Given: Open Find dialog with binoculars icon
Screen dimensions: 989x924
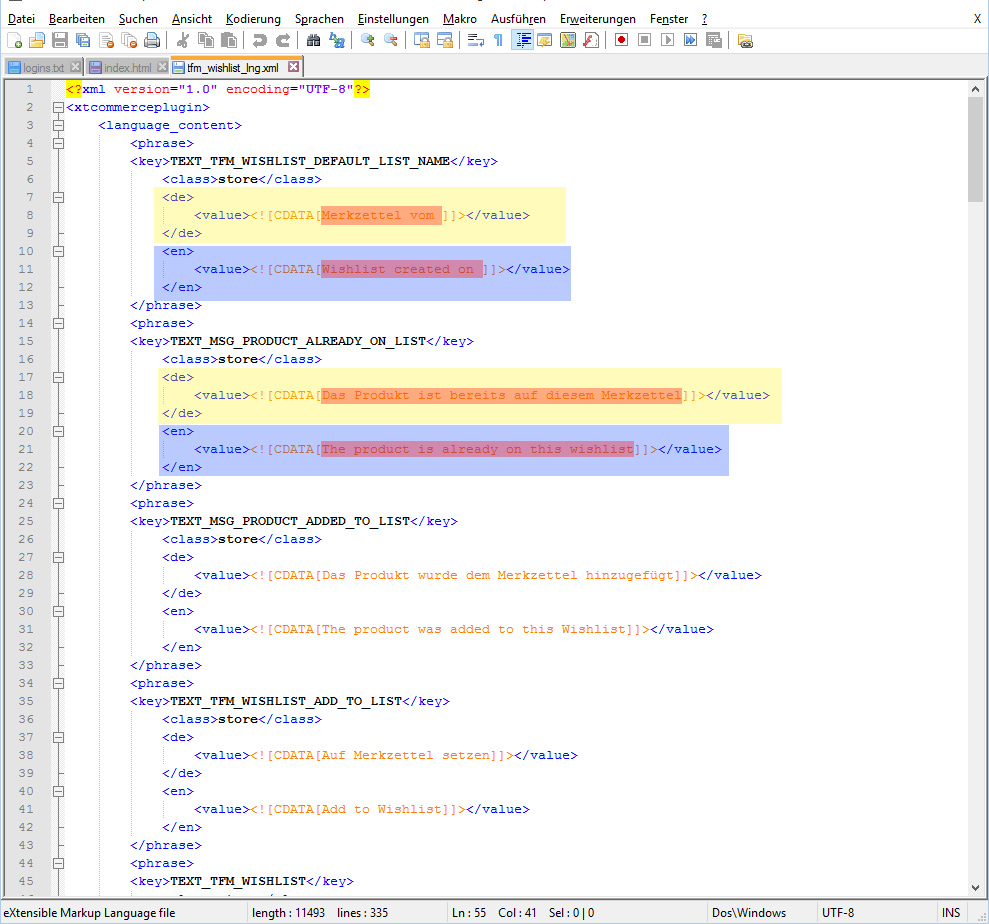Looking at the screenshot, I should coord(313,40).
